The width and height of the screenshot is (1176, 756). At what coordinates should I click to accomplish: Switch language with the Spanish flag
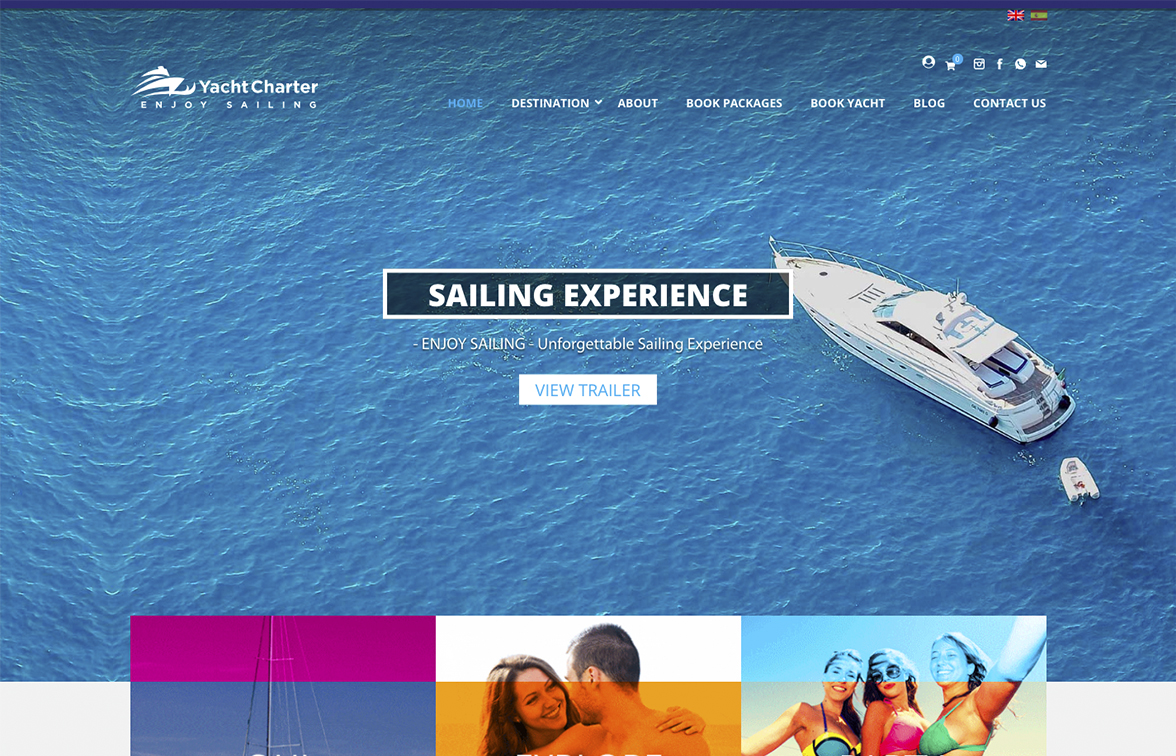click(x=1039, y=15)
